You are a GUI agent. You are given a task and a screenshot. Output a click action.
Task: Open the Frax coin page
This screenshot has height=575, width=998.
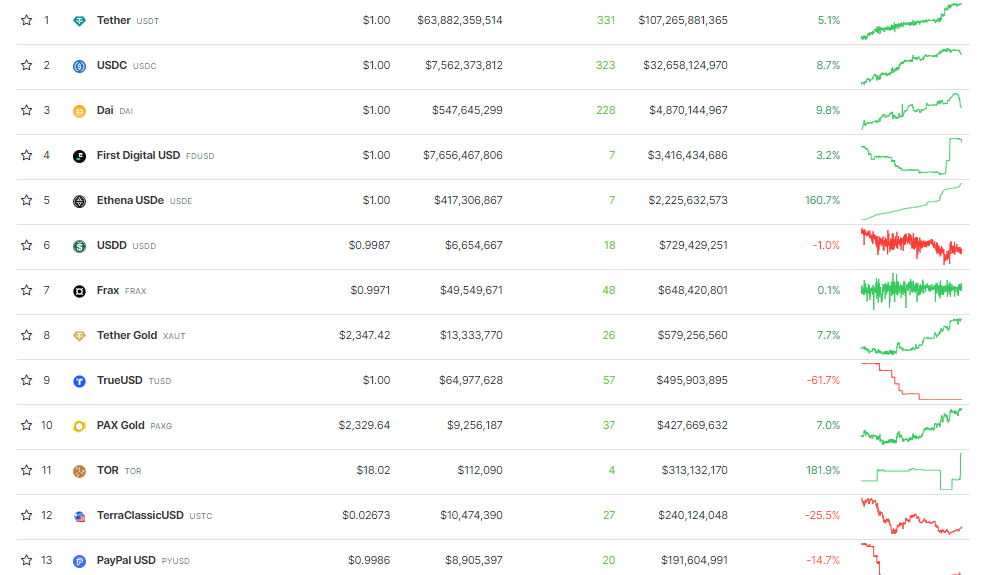pos(108,290)
